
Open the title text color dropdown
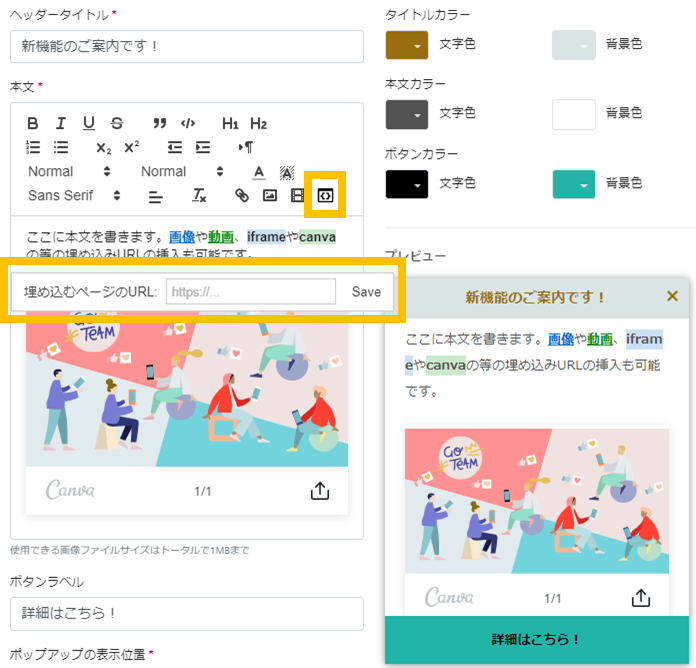[x=407, y=45]
